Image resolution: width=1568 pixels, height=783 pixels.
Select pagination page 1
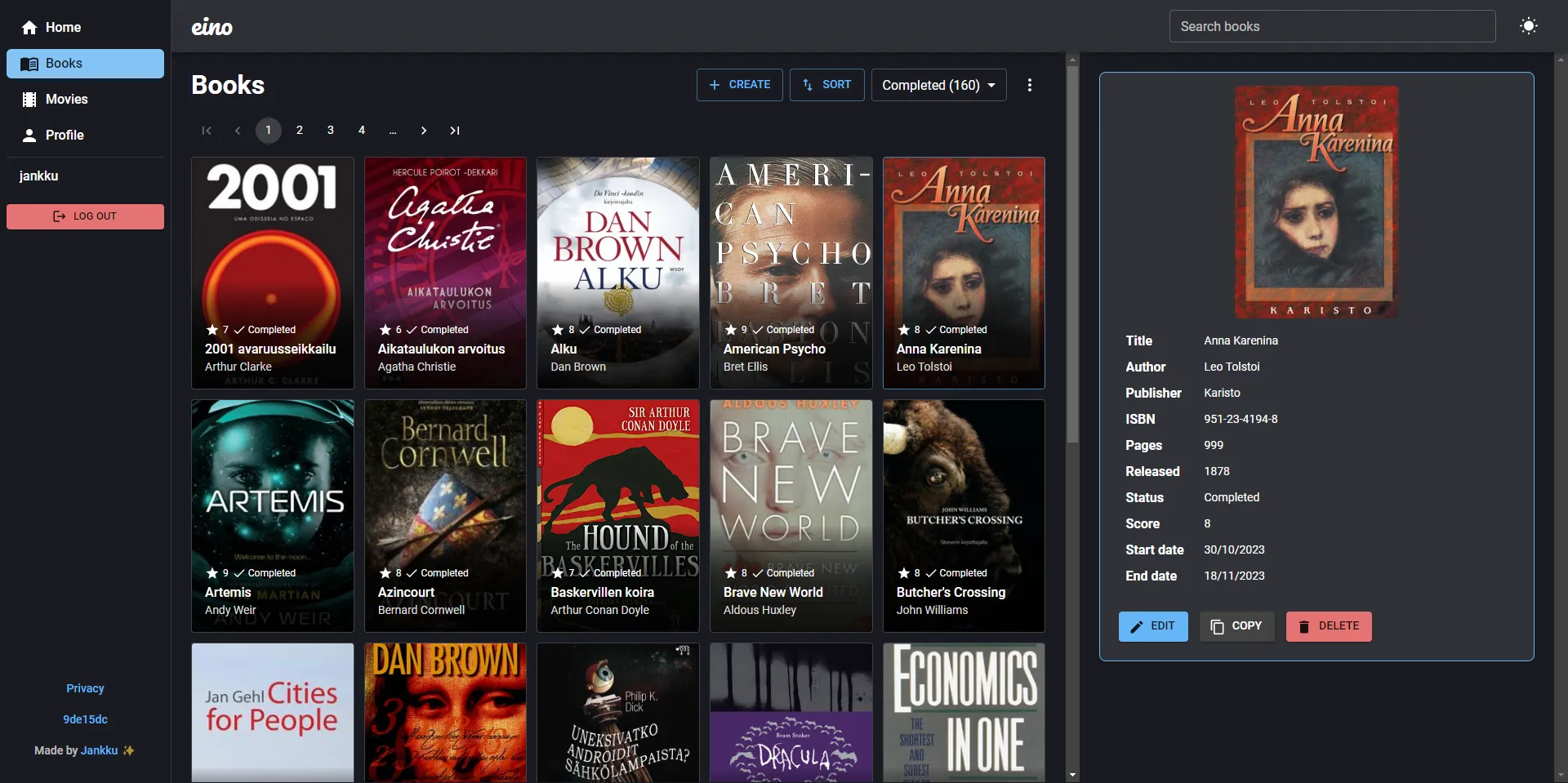[269, 131]
